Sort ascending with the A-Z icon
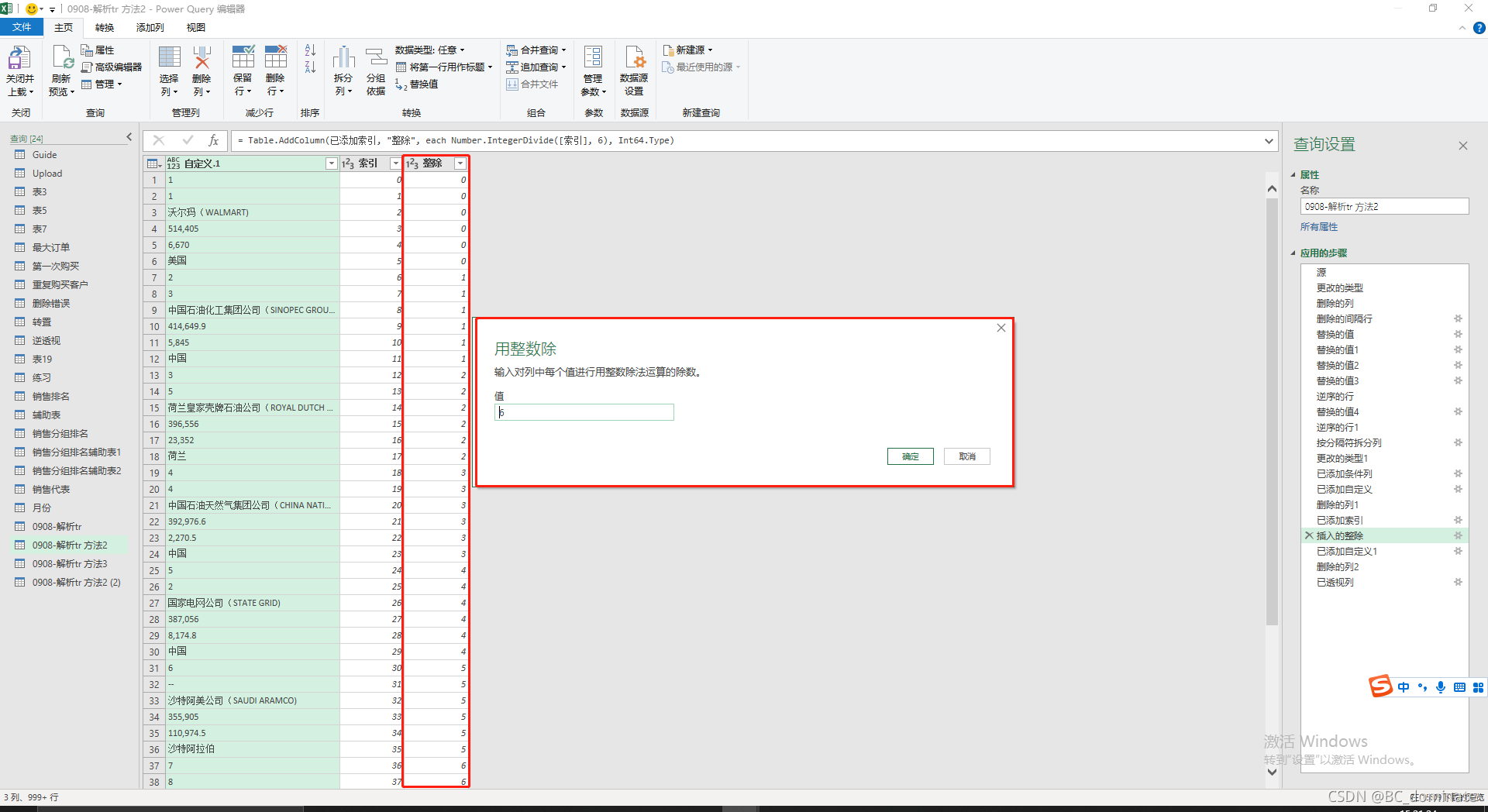Screen dimensions: 1488x812 [x=310, y=50]
